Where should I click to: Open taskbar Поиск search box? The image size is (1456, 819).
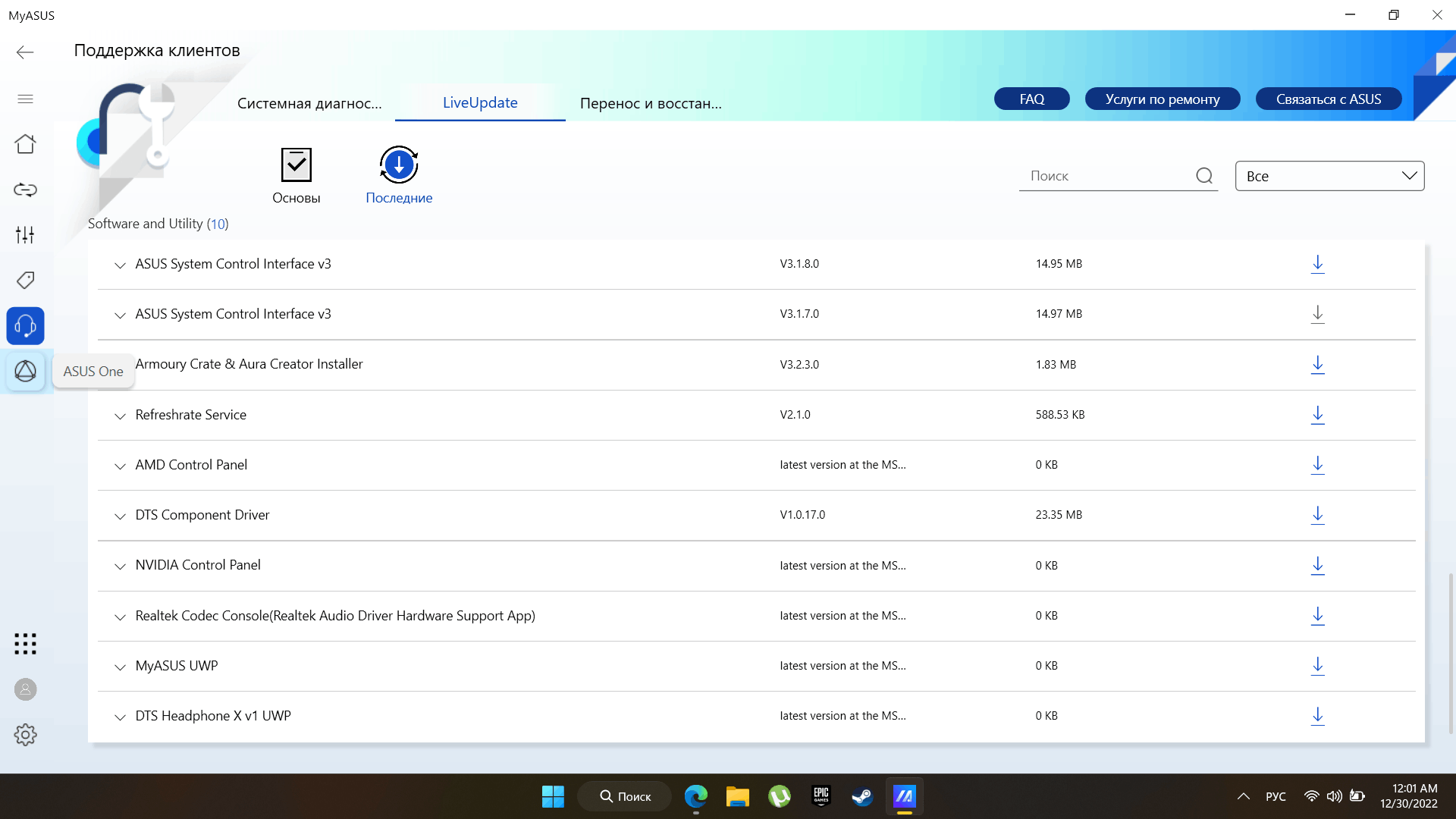[x=625, y=796]
